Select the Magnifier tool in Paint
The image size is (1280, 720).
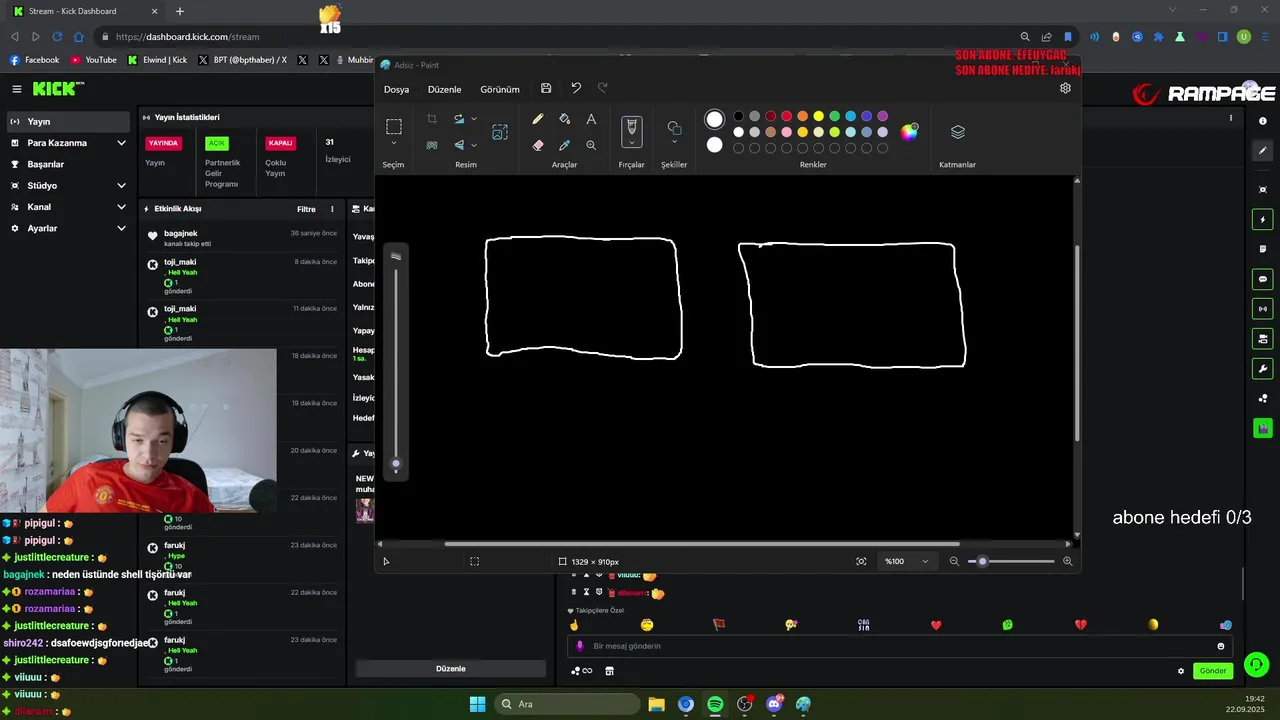point(591,145)
